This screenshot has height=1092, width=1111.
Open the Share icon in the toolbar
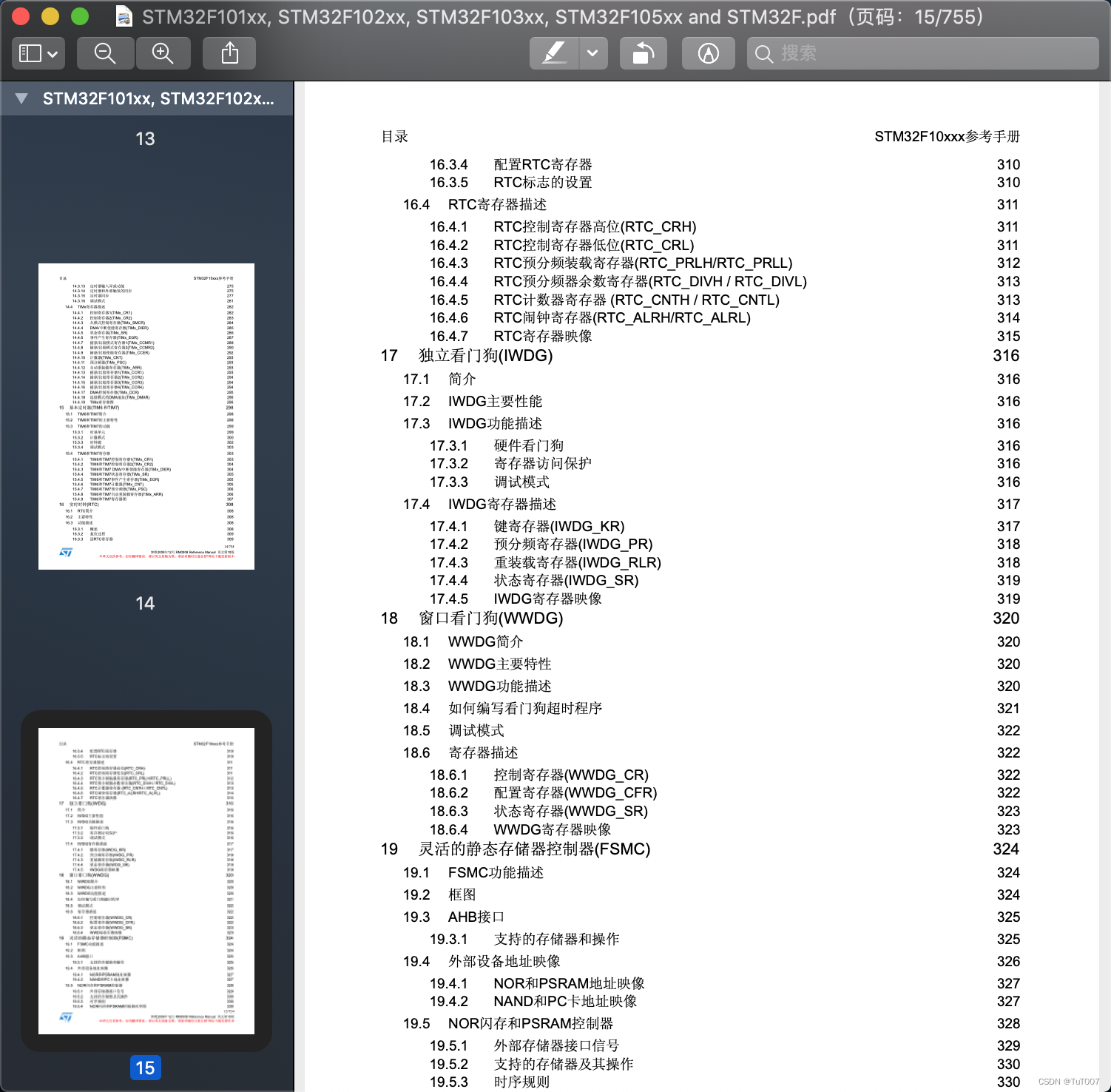pos(229,53)
